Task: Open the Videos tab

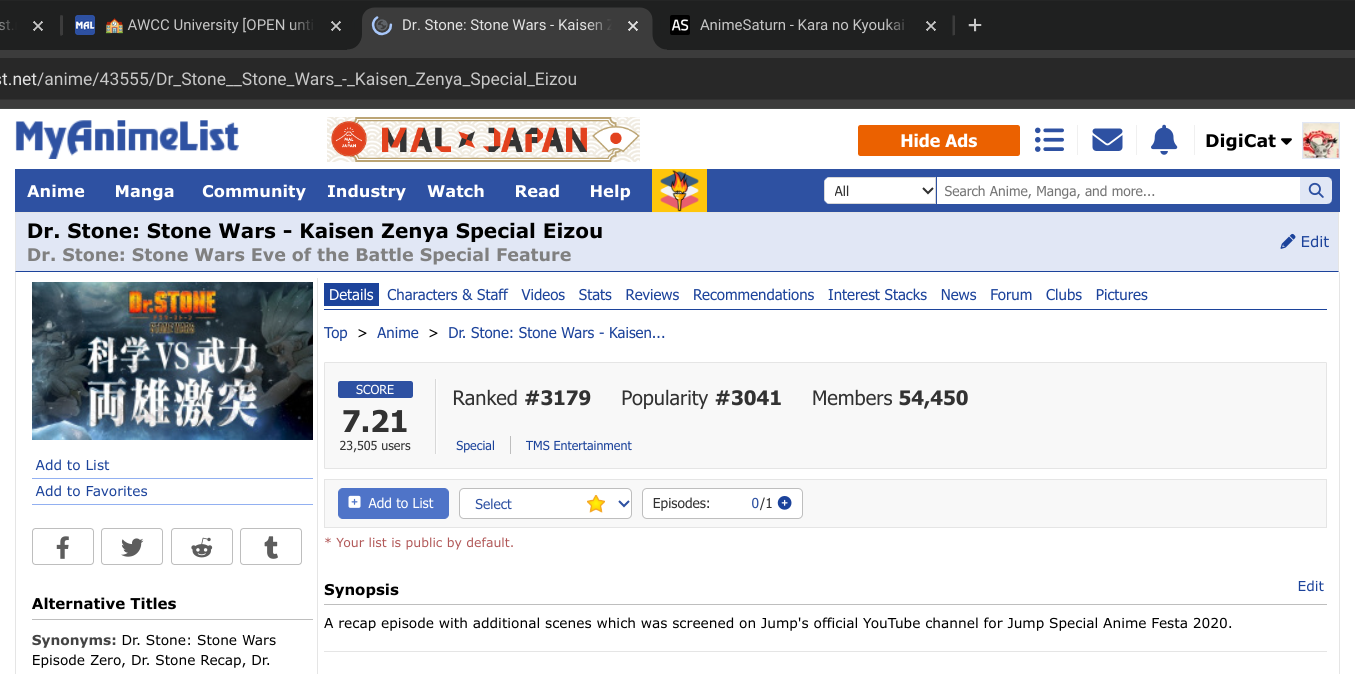Action: [x=543, y=295]
